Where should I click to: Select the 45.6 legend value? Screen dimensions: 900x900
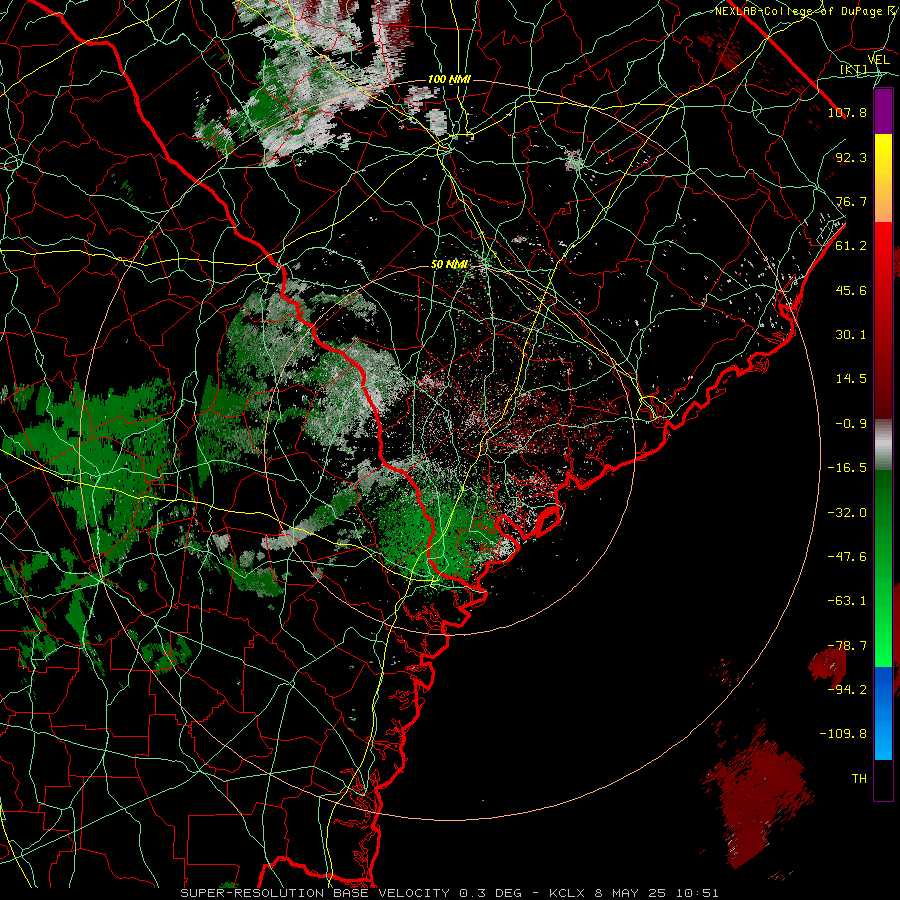tap(851, 290)
